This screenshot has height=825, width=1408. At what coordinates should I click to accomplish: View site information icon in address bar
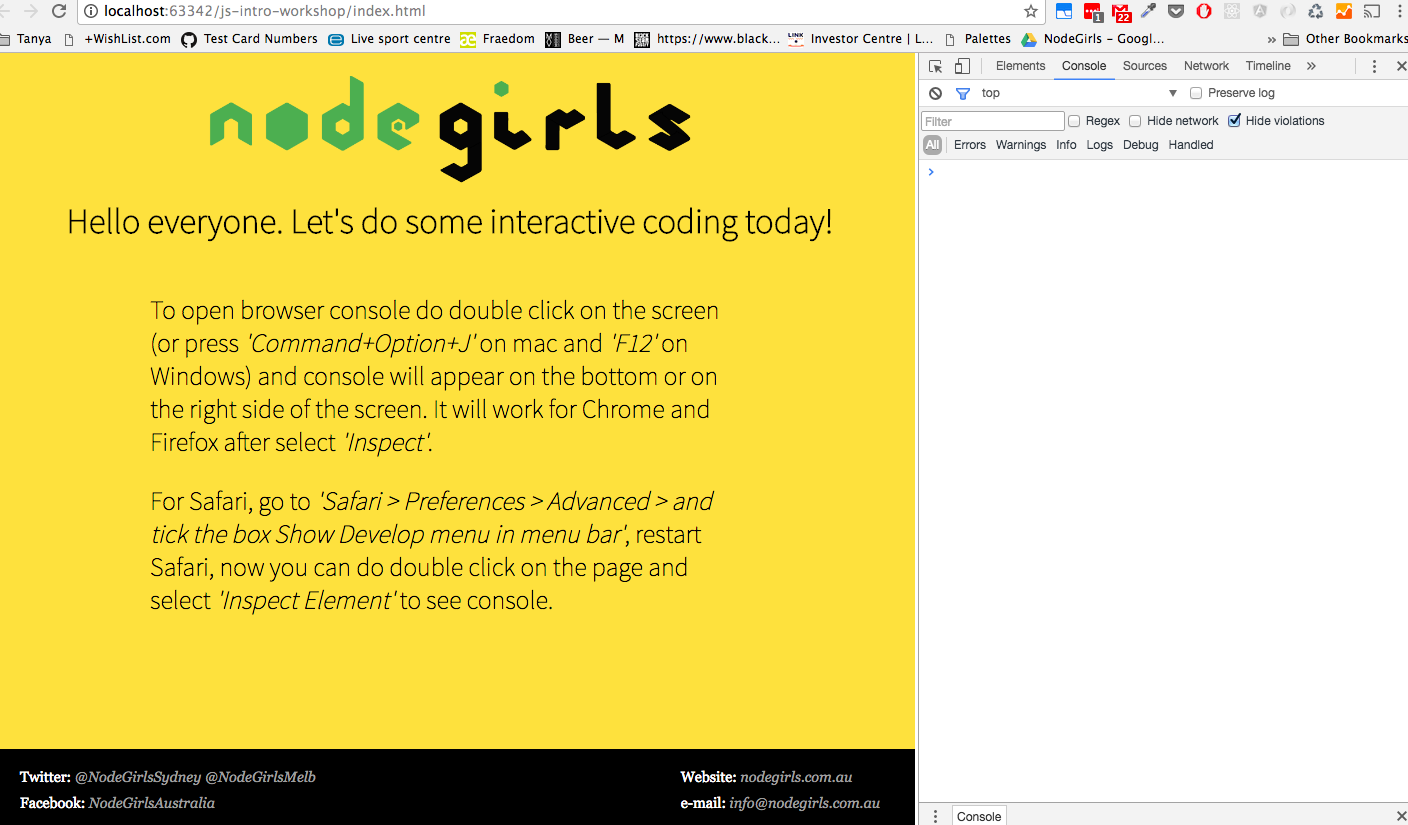tap(91, 11)
